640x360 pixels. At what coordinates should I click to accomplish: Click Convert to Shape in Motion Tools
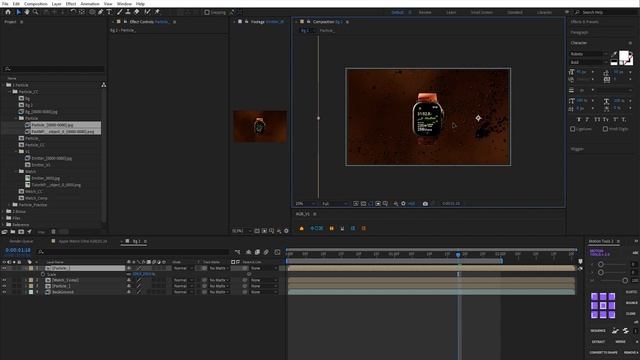[x=603, y=353]
